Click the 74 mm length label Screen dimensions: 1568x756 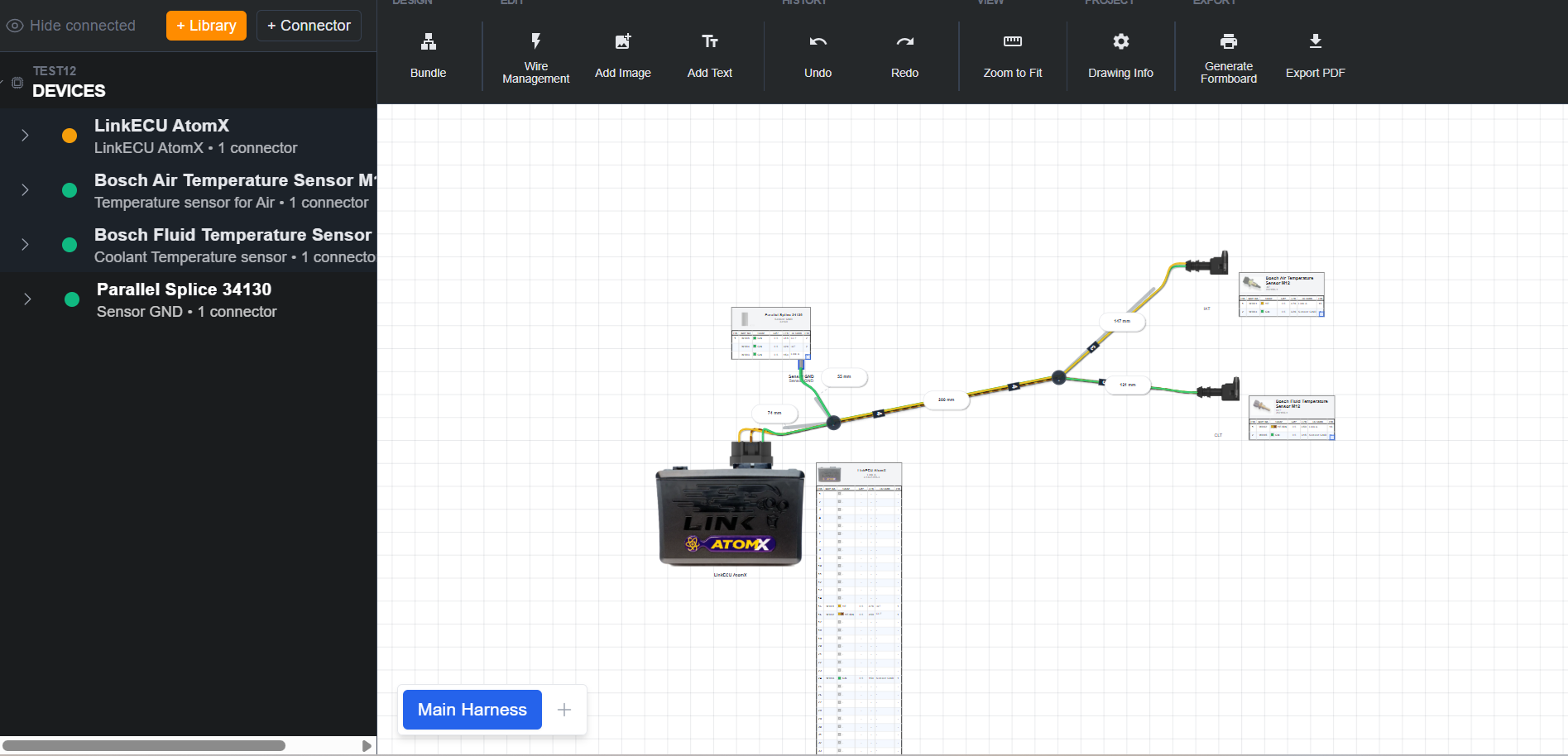click(774, 413)
